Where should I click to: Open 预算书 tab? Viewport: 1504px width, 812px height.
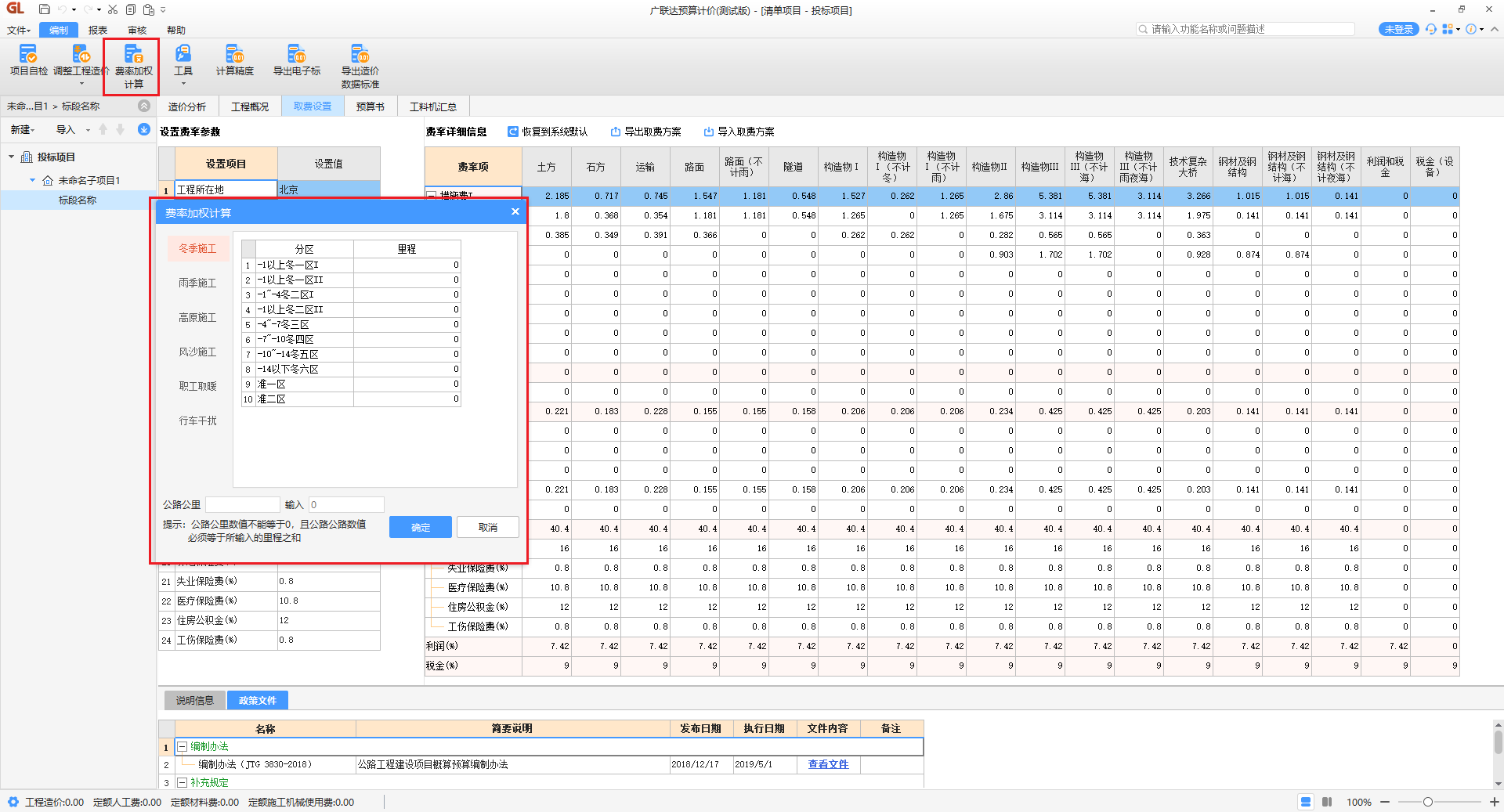[371, 106]
